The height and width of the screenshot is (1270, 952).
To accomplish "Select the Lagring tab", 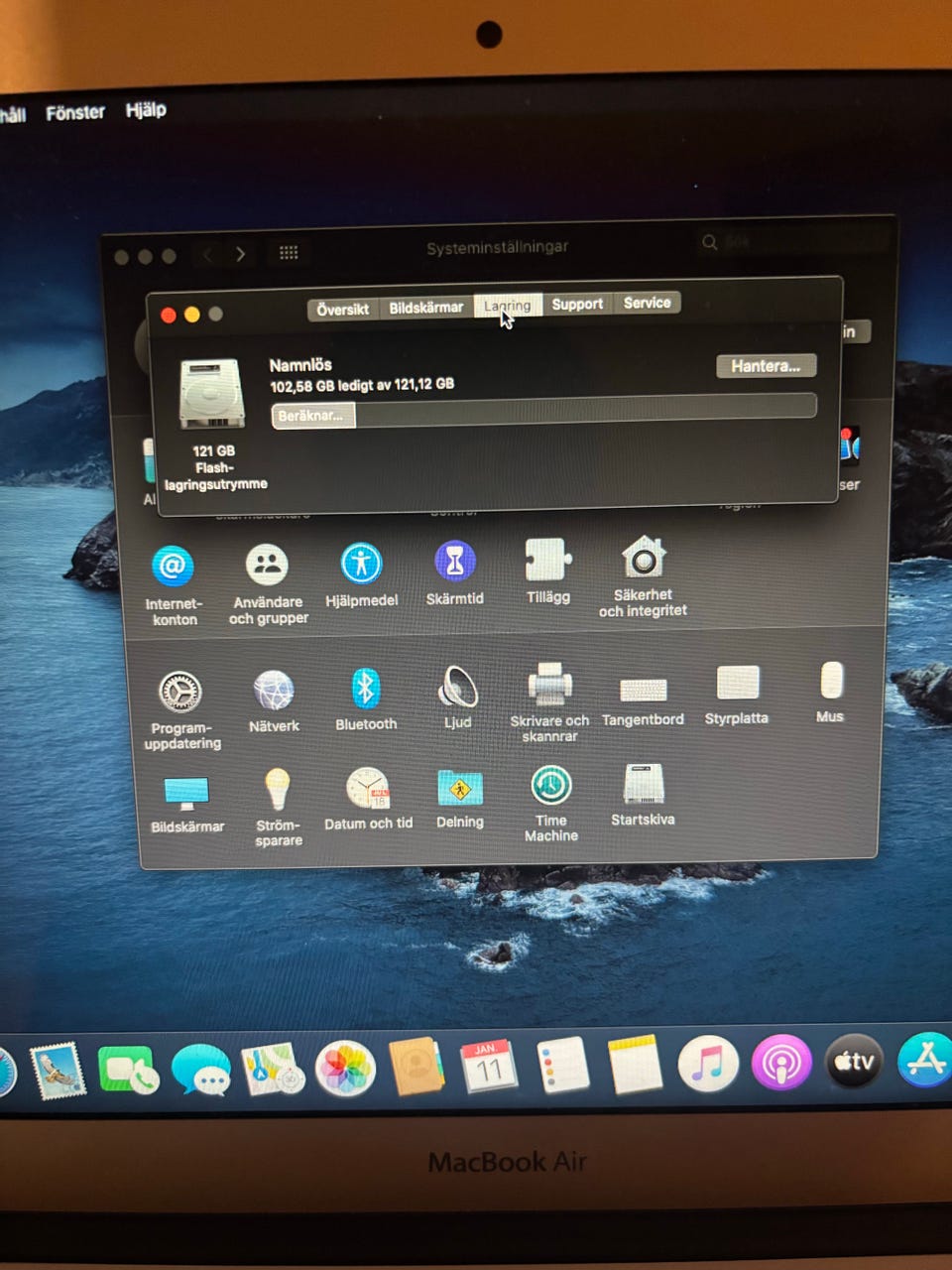I will (x=507, y=306).
